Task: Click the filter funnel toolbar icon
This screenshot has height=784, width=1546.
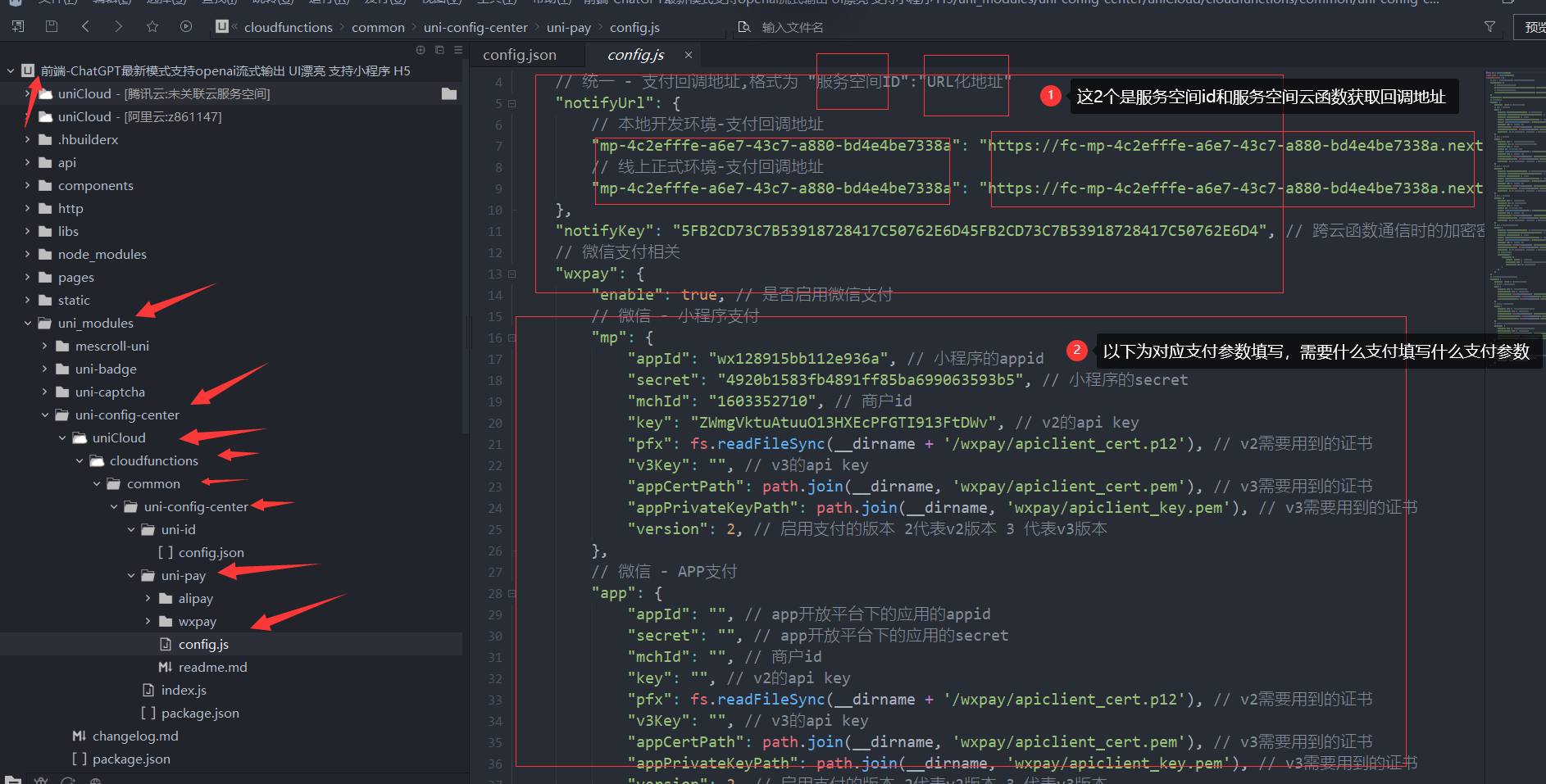Action: (x=1489, y=27)
